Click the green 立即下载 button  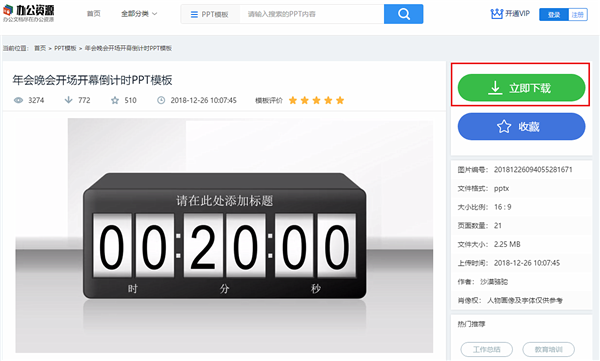[521, 88]
